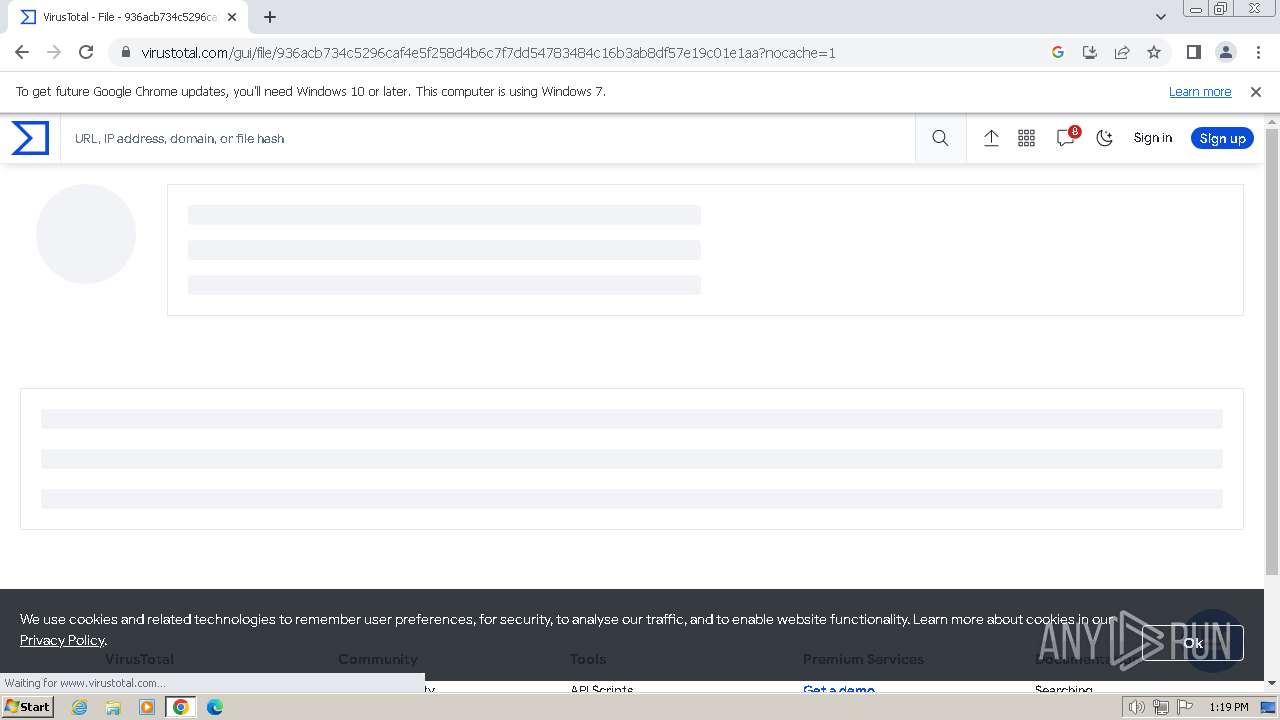The height and width of the screenshot is (720, 1280).
Task: Click the Chrome taskbar icon
Action: pyautogui.click(x=181, y=707)
